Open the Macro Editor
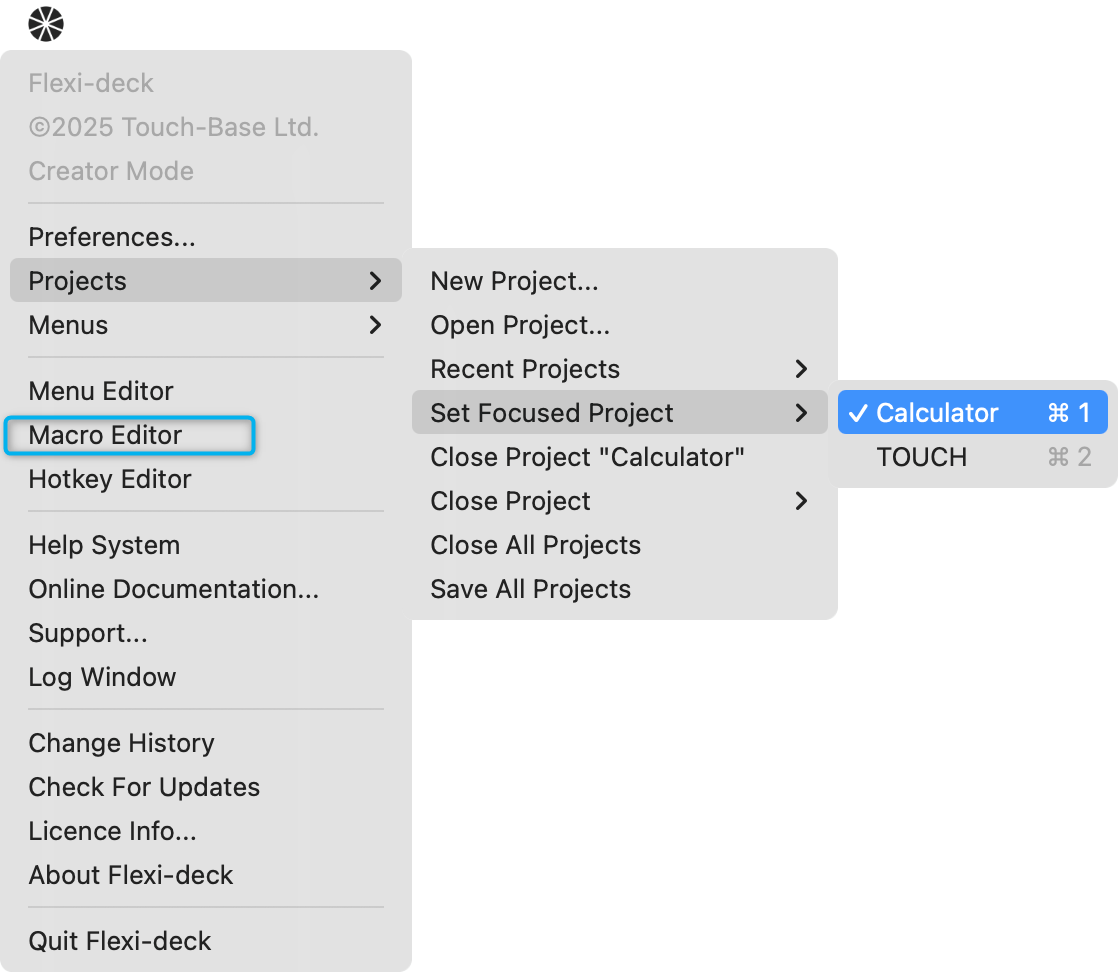The height and width of the screenshot is (972, 1118). [x=106, y=435]
